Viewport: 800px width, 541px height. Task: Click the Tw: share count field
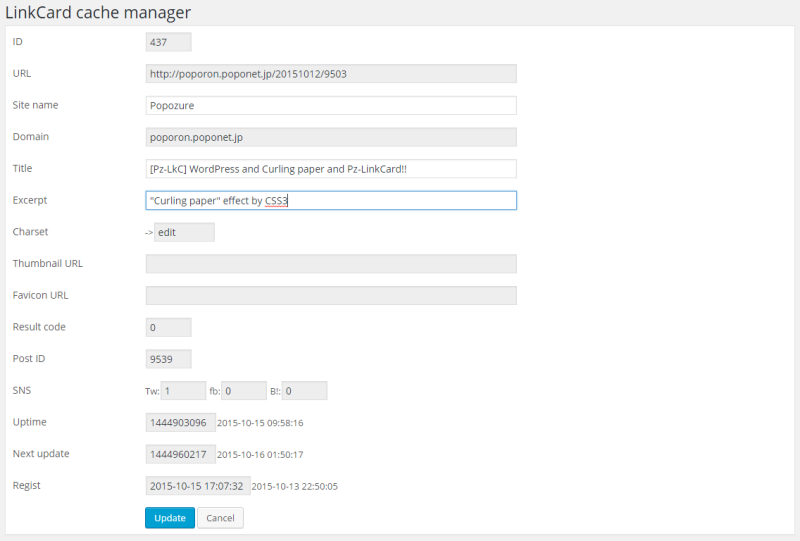[x=184, y=391]
